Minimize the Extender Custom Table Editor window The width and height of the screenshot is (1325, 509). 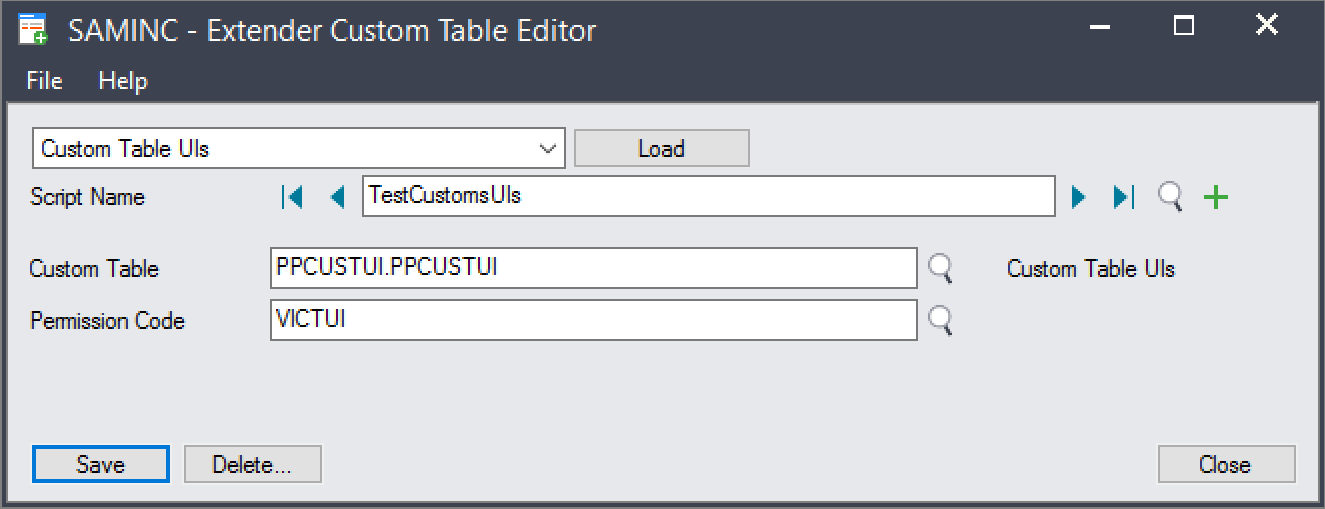click(1102, 28)
